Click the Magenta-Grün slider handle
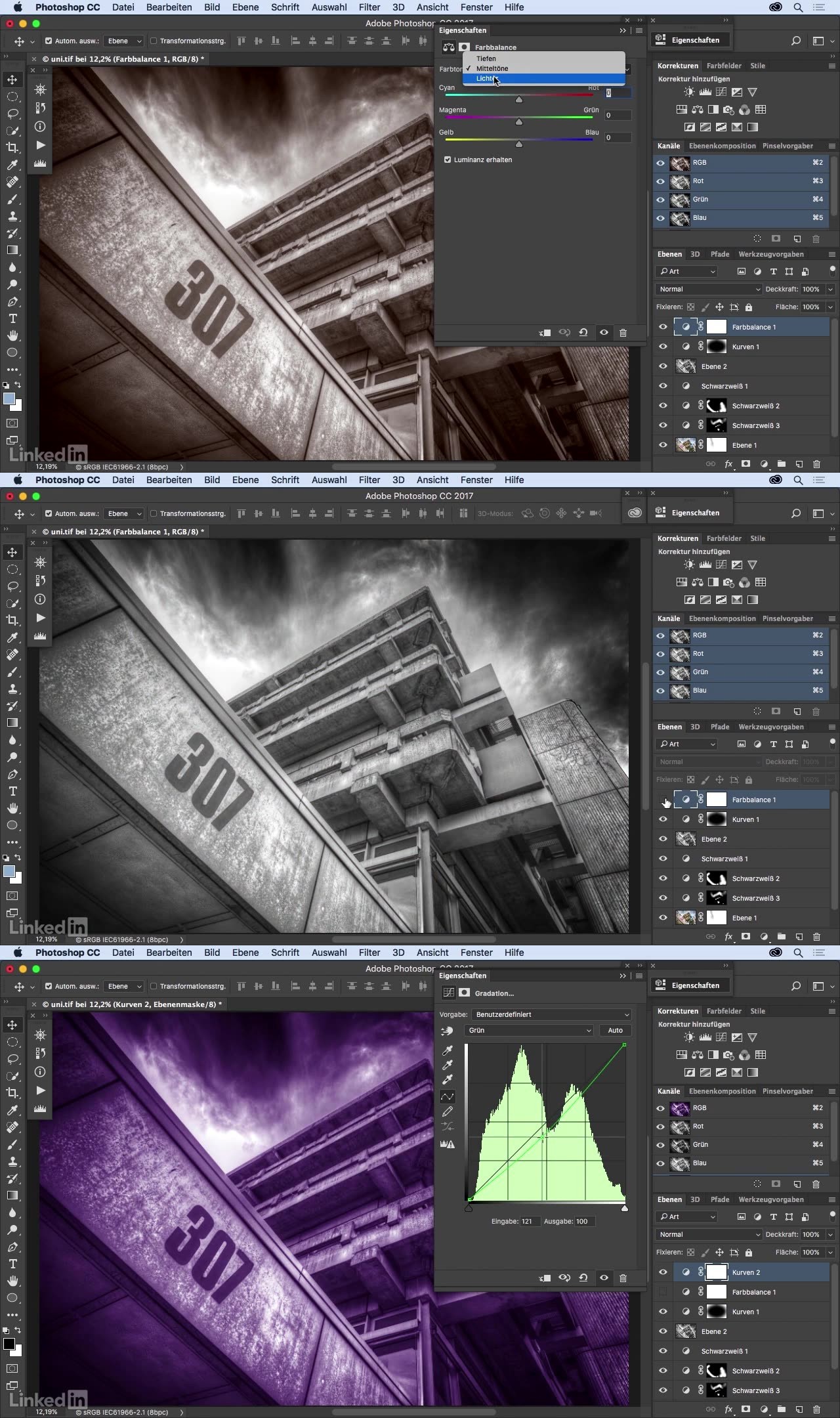 coord(519,121)
